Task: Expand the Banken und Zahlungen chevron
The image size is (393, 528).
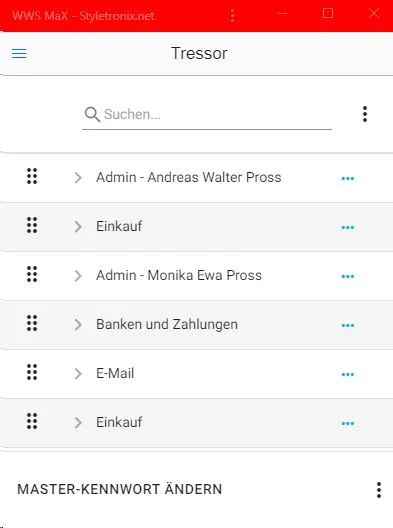Action: pos(78,325)
